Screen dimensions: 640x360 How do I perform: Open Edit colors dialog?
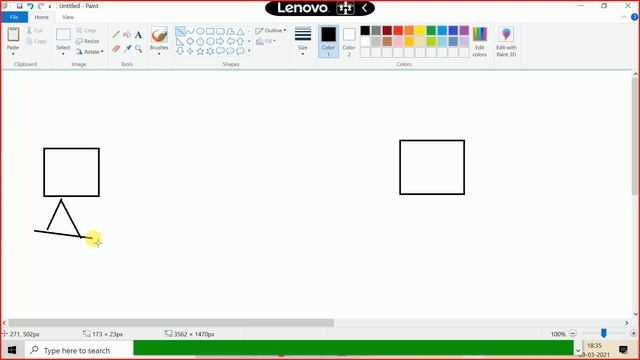480,42
